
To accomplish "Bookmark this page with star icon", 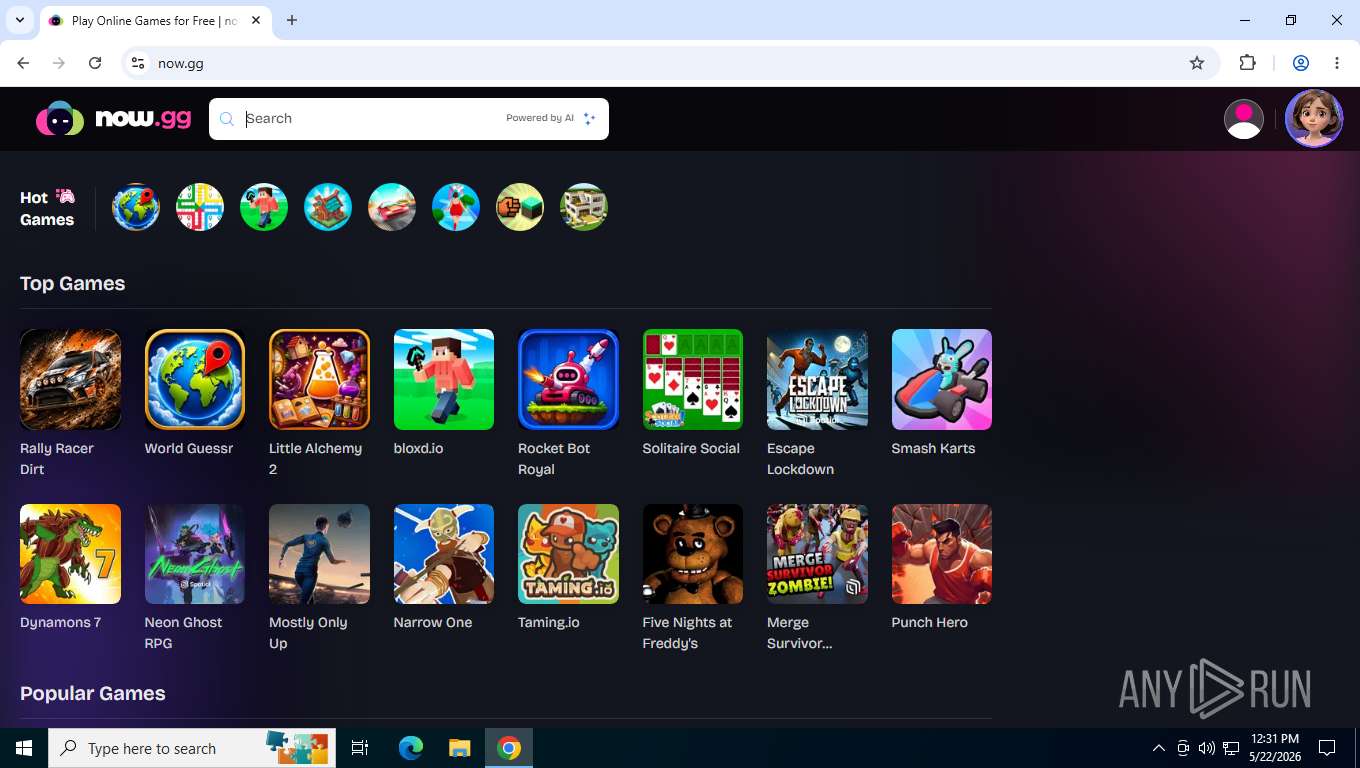I will tap(1197, 63).
